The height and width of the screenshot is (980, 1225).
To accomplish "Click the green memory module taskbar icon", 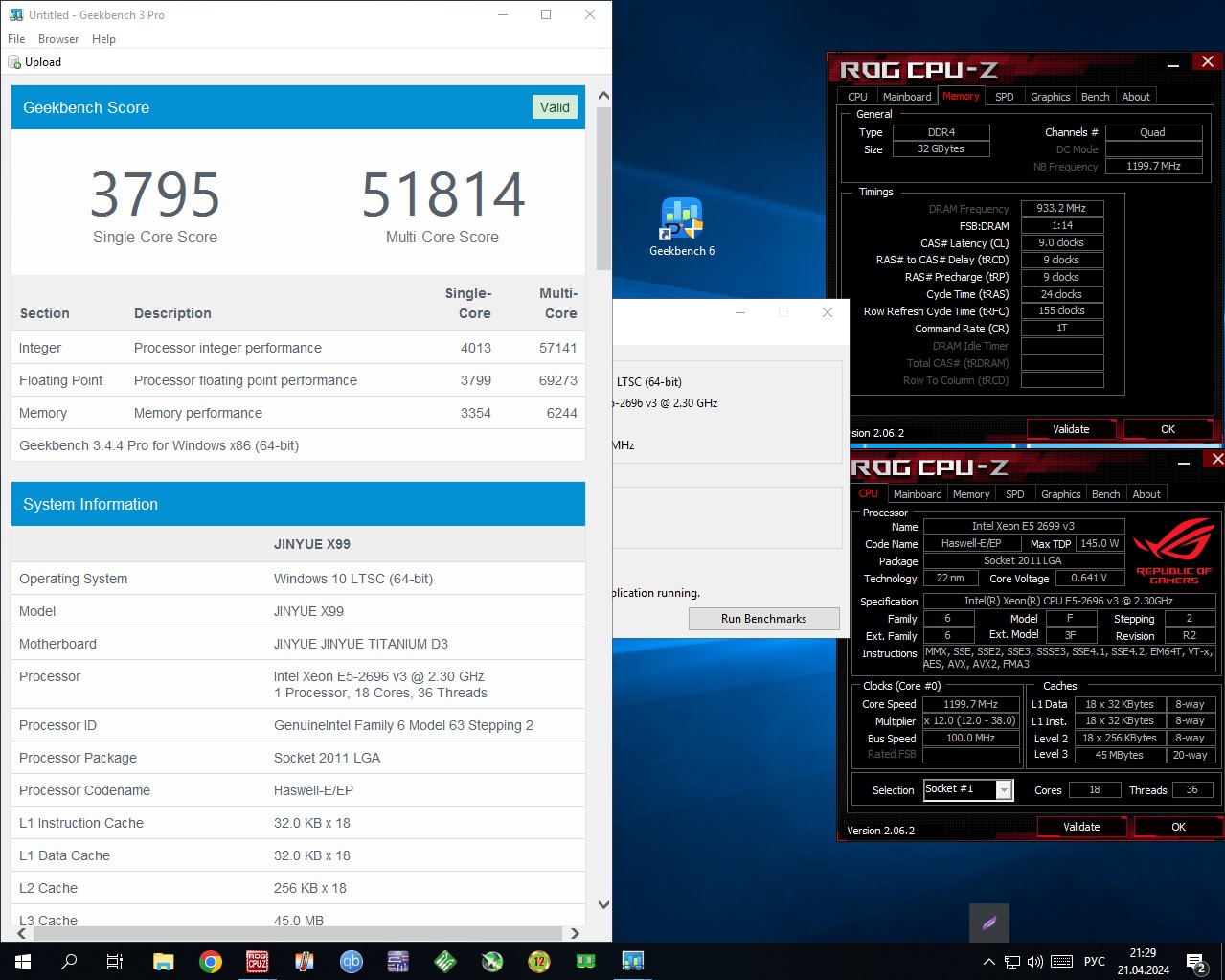I will (586, 961).
